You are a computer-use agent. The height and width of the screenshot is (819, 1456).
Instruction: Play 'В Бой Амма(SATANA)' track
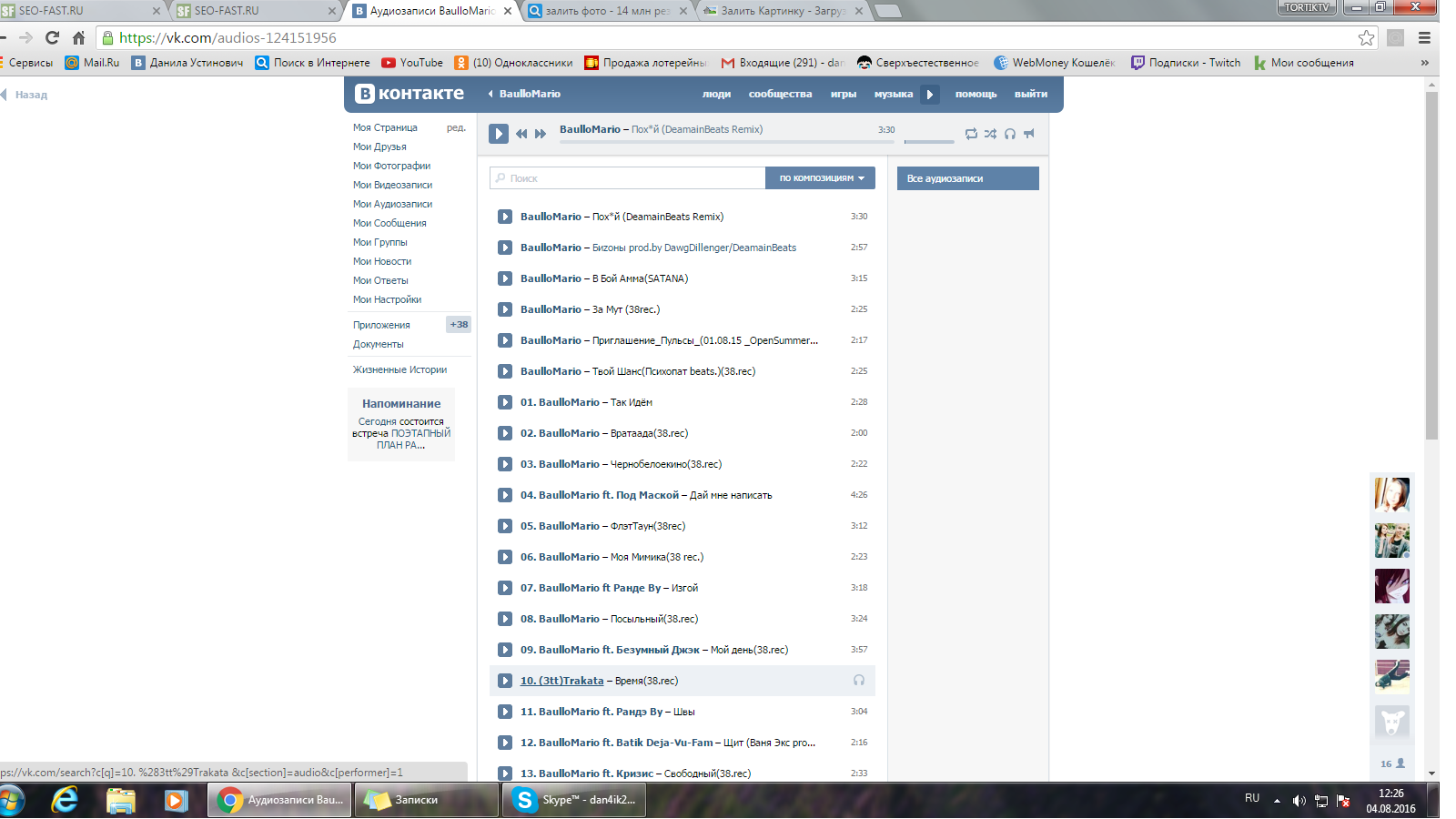[x=505, y=278]
